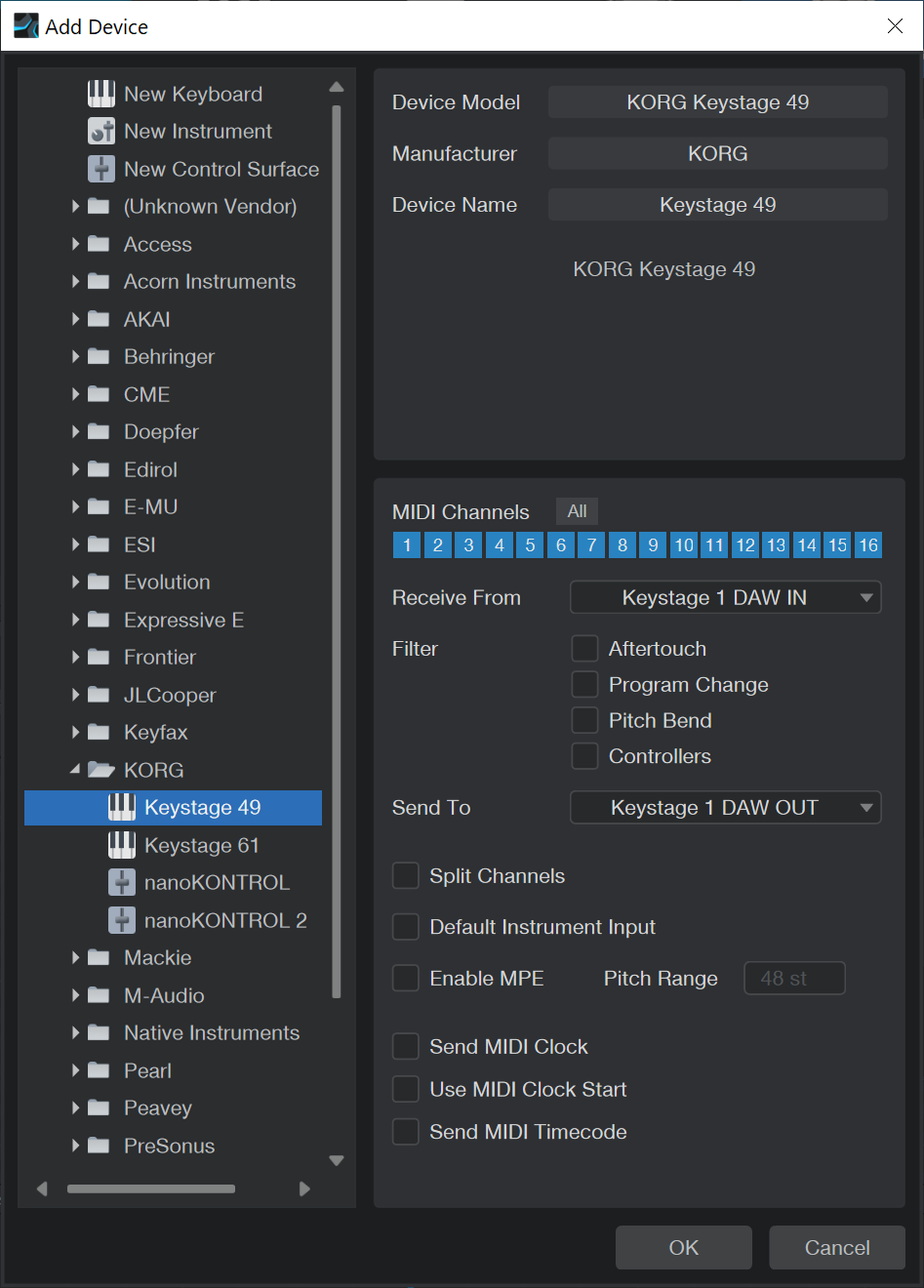Expand the (Unknown Vendor) folder
924x1288 pixels.
[75, 206]
